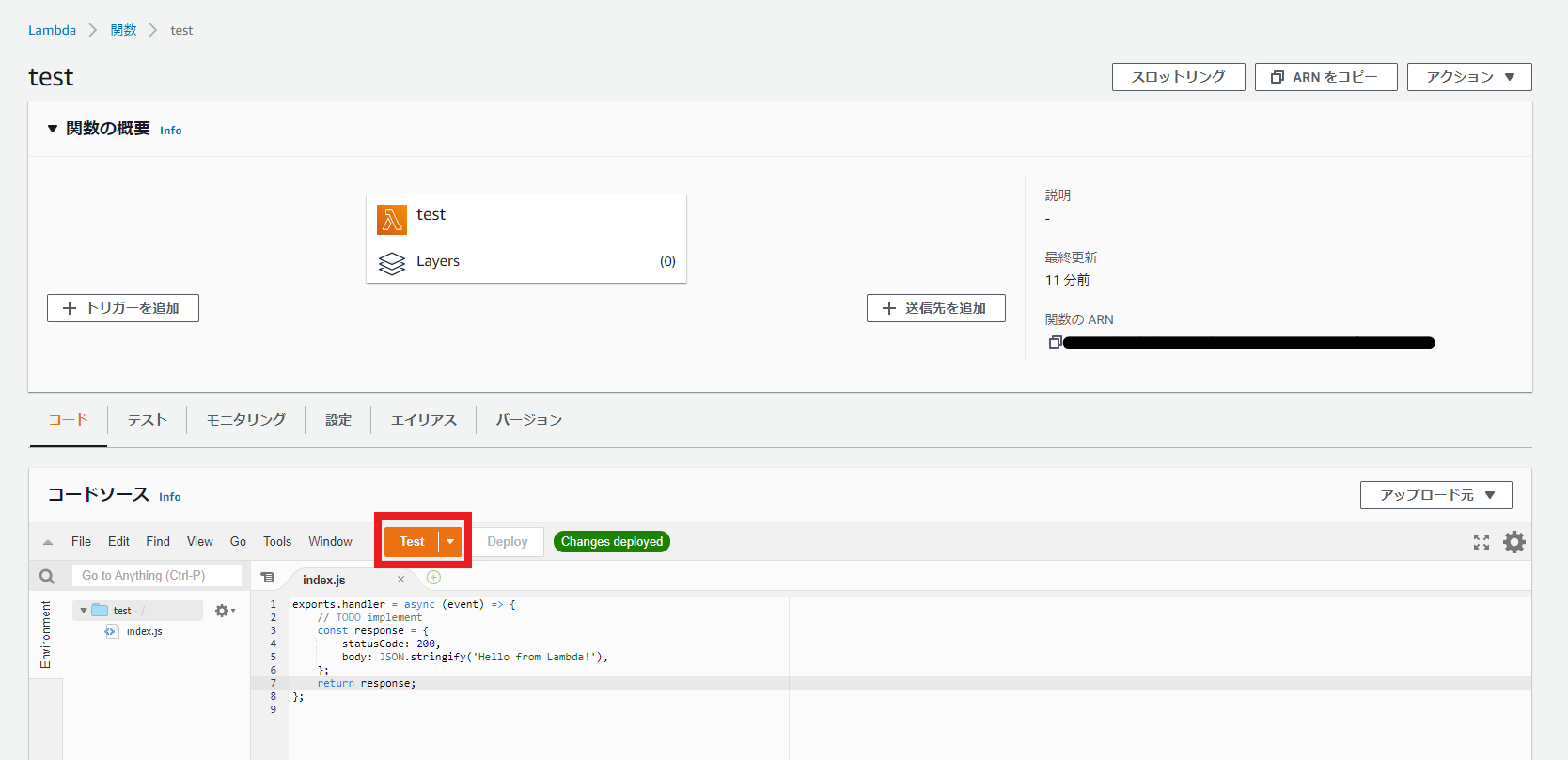Select the index.js editor tab
1568x760 pixels.
pyautogui.click(x=324, y=580)
